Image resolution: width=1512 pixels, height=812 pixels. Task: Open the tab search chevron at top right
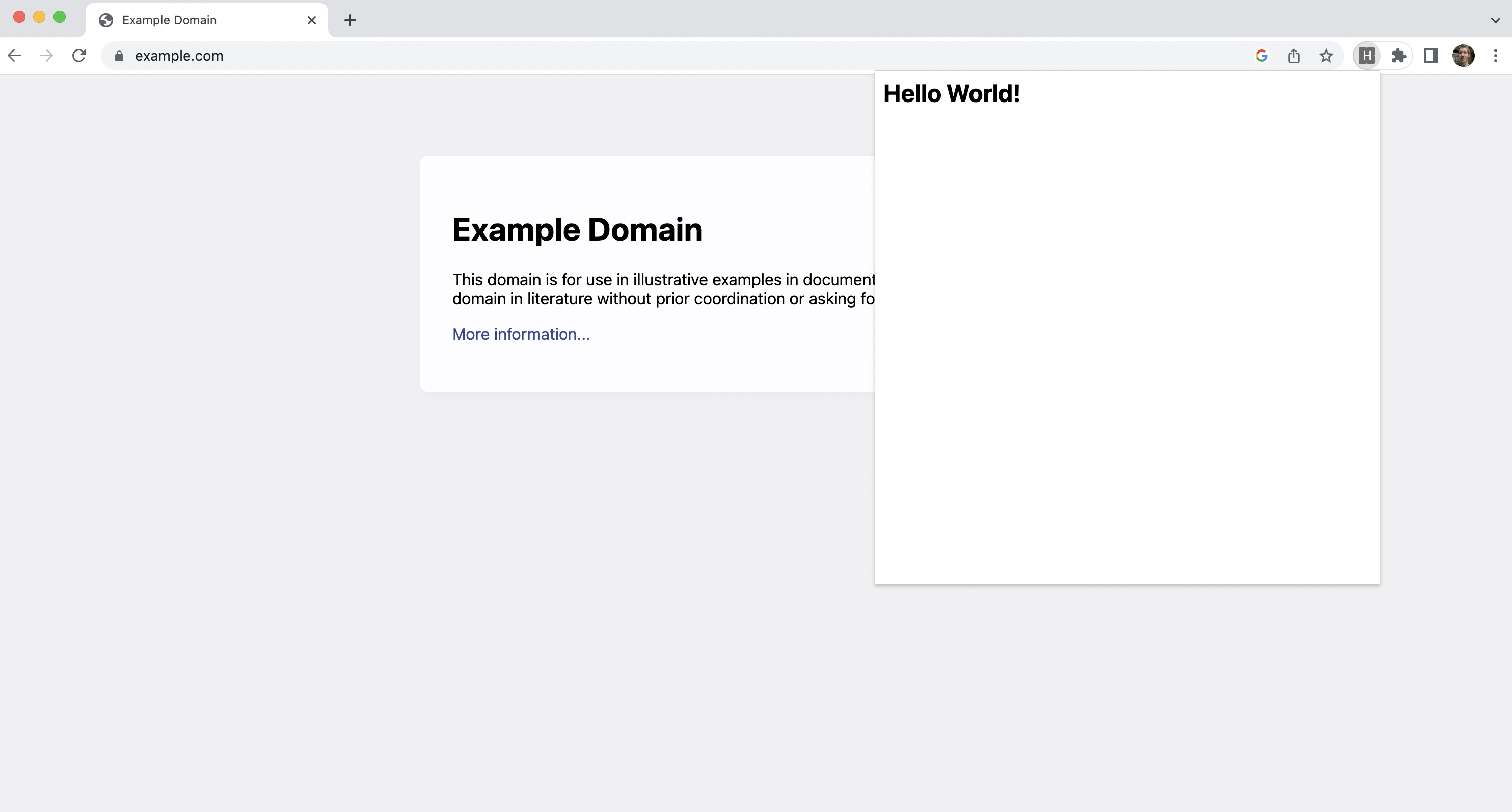pos(1495,19)
